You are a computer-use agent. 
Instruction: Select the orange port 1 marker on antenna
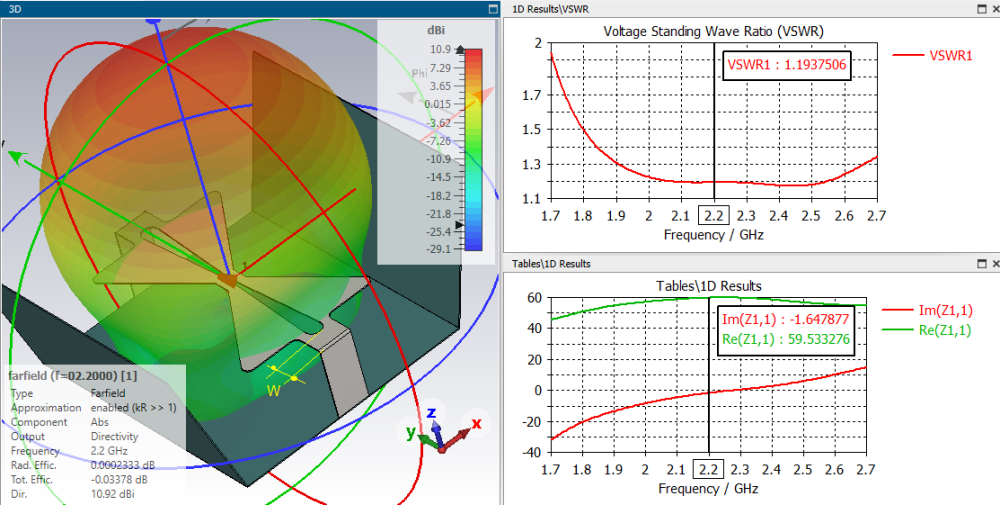[x=227, y=279]
